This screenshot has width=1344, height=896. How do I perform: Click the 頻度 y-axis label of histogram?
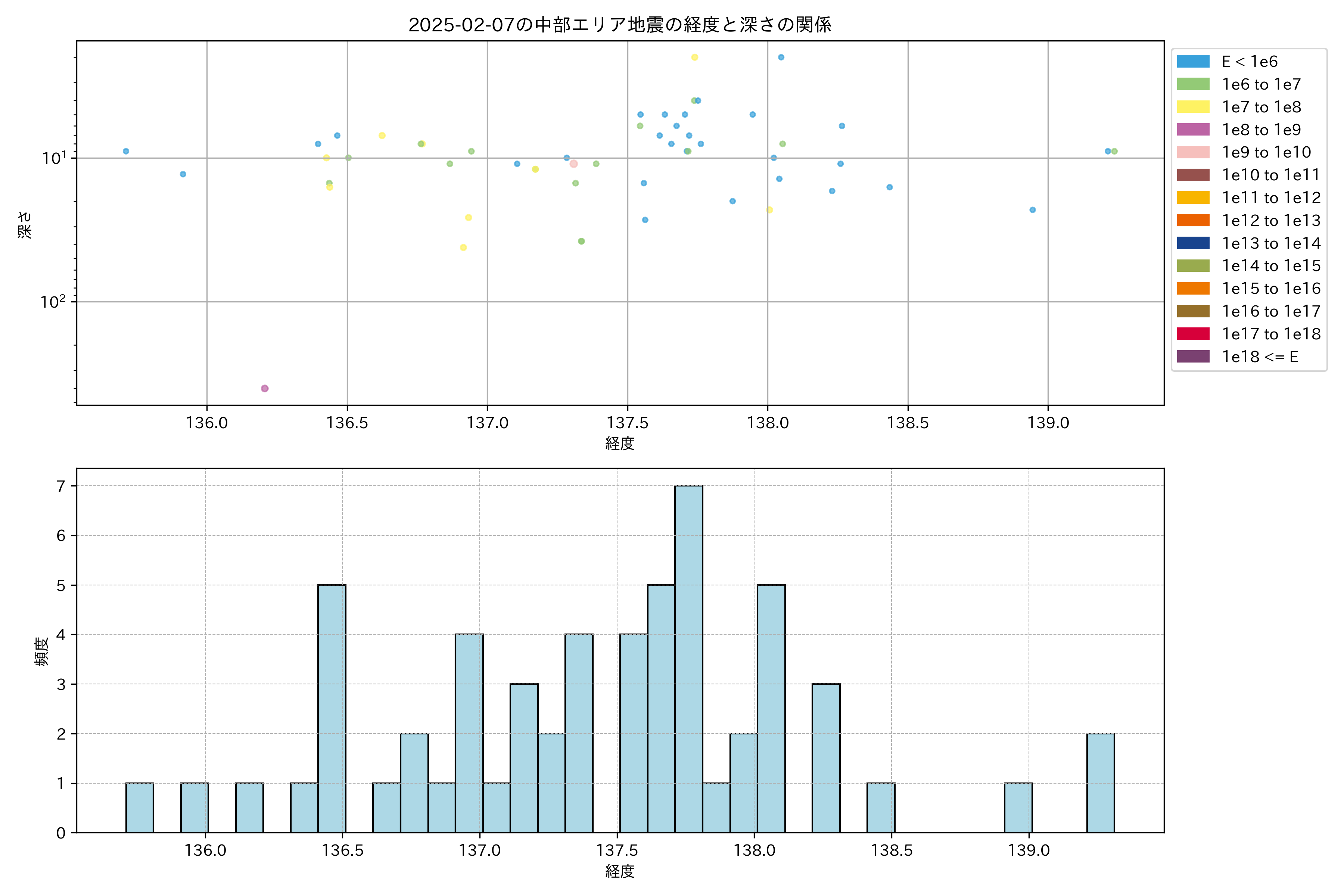[41, 651]
